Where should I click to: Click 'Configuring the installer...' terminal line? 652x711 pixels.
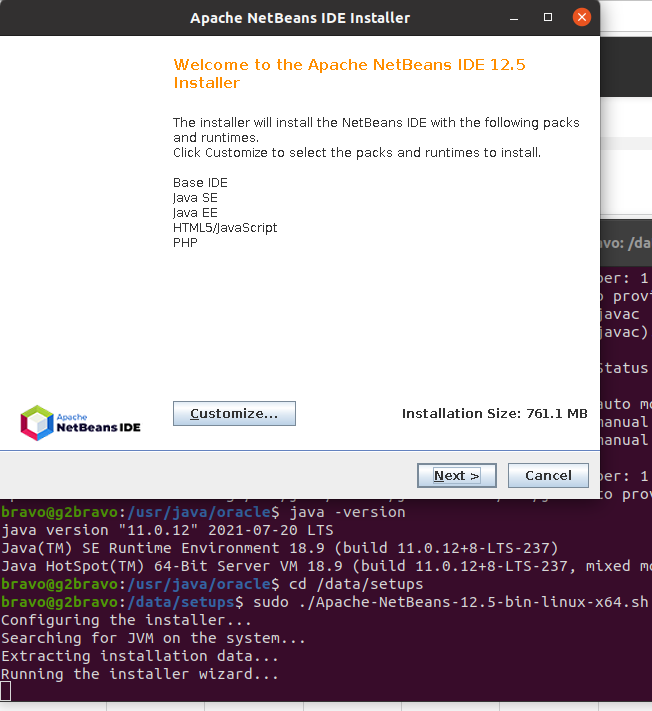(x=126, y=620)
